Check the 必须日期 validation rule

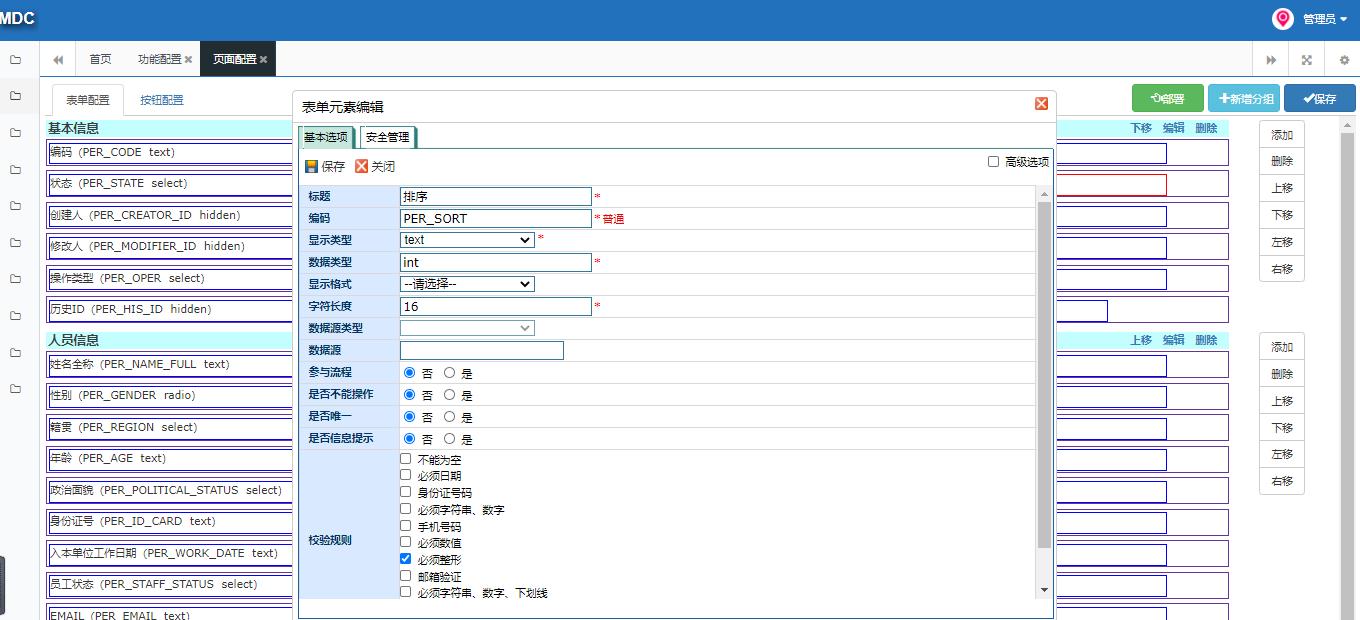coord(405,475)
